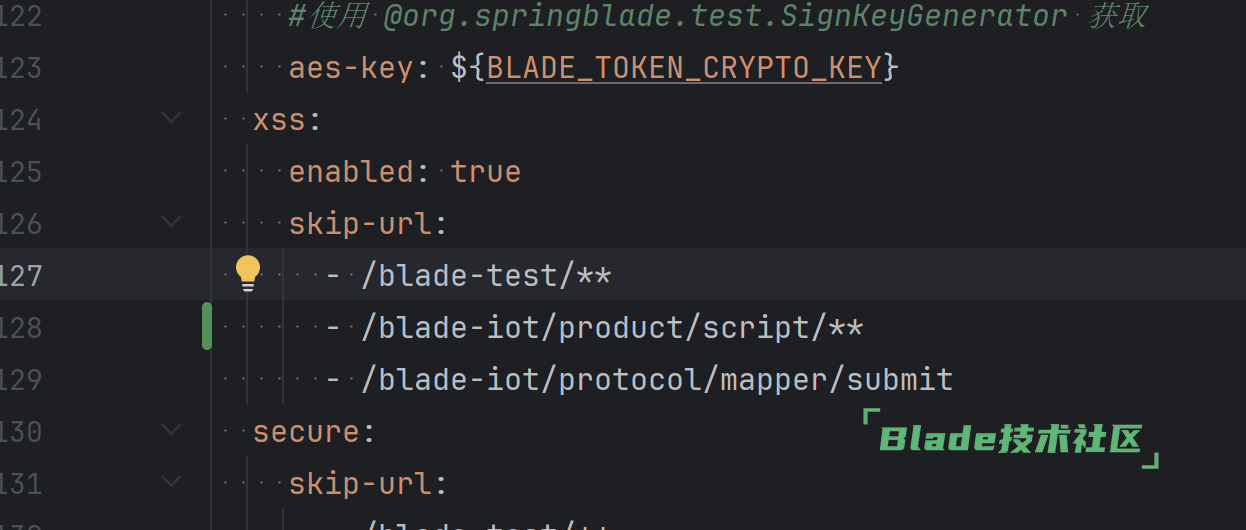Screen dimensions: 1246x530
Task: Click the /blade-iot/product/script/** entry
Action: 611,327
